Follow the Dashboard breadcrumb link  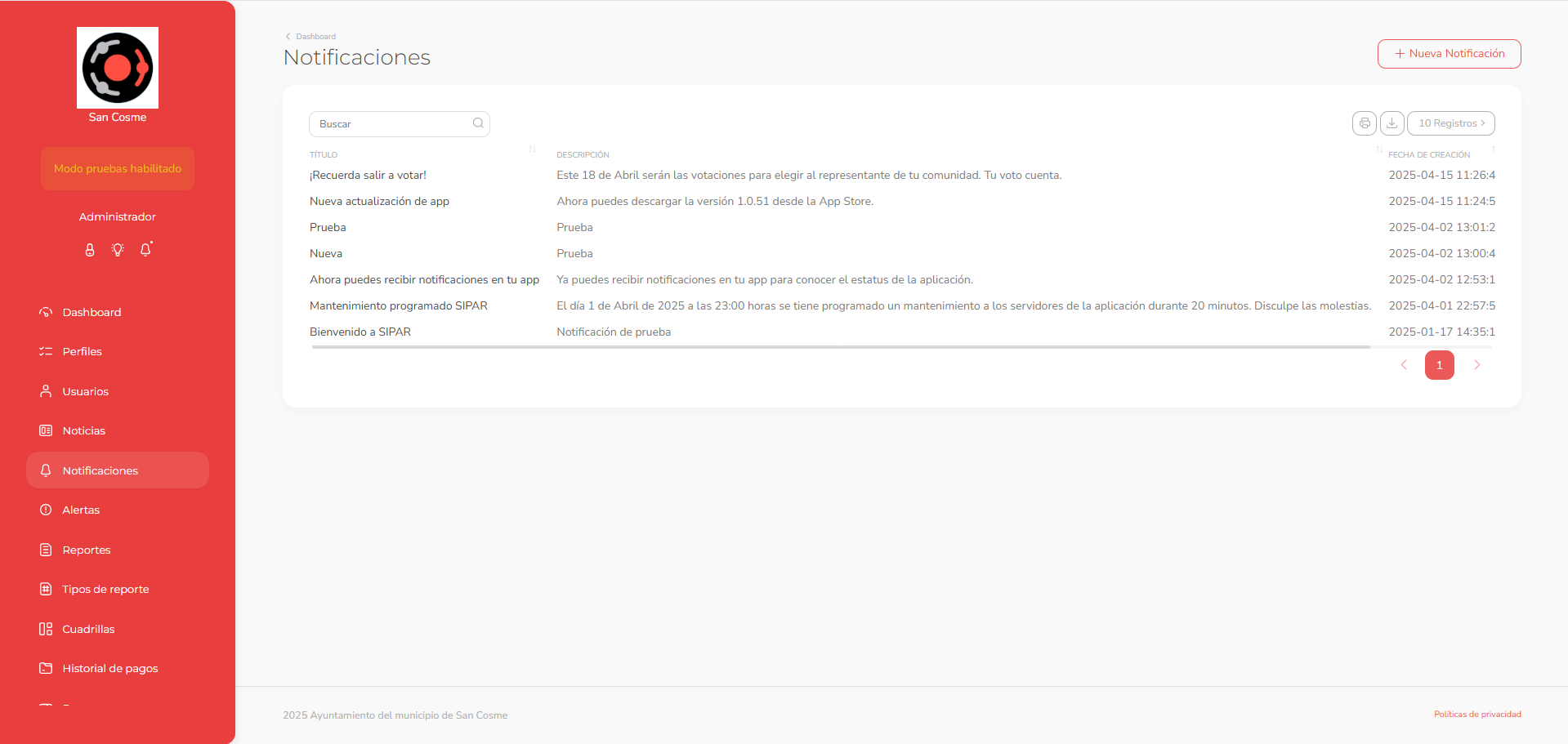click(x=315, y=37)
